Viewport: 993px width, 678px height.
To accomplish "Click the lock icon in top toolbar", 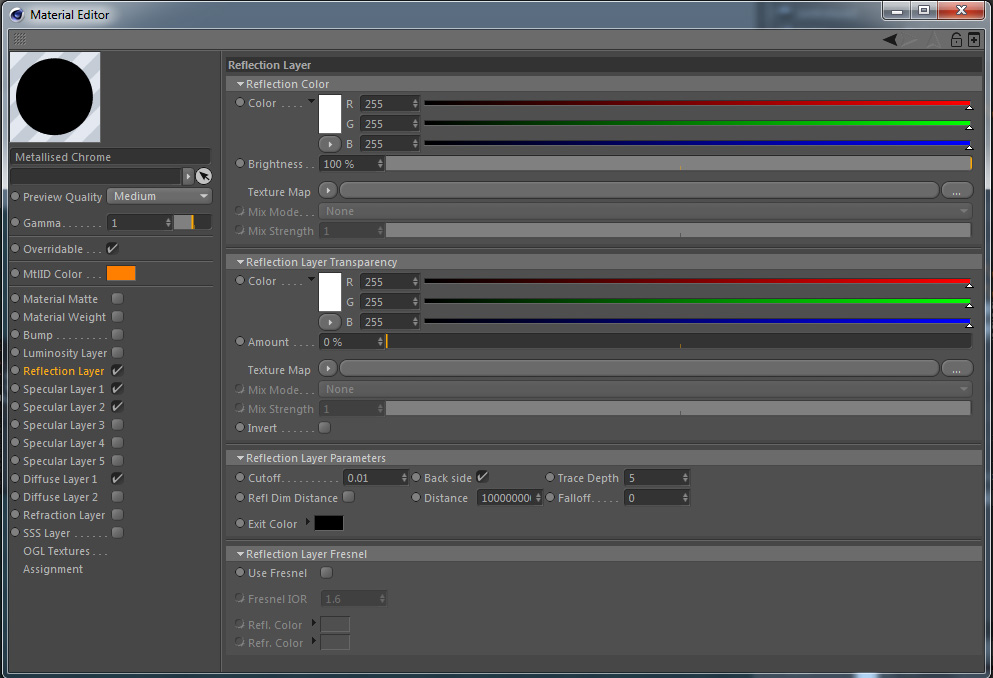I will [x=956, y=40].
